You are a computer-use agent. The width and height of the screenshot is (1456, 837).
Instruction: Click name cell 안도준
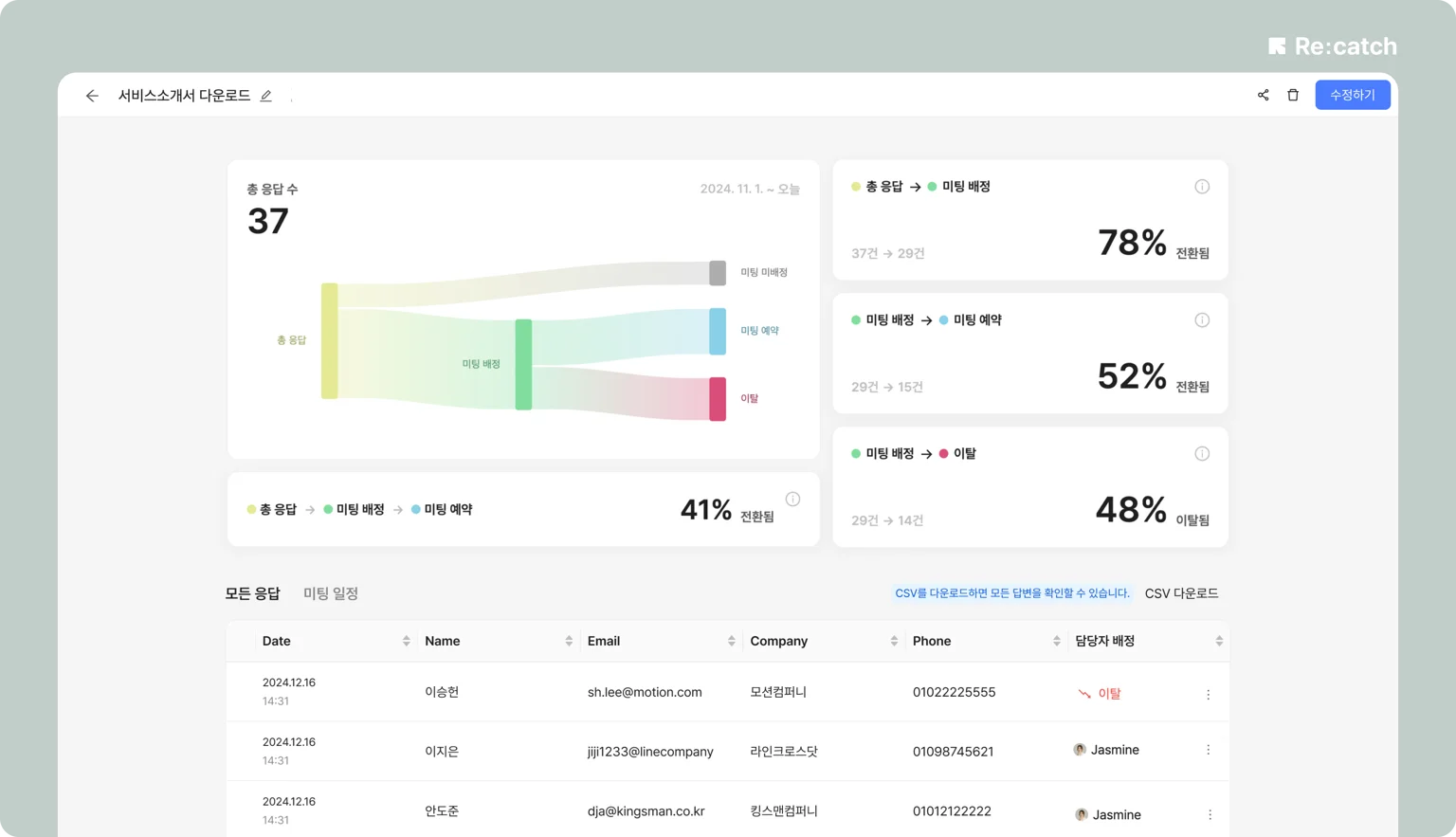click(442, 811)
